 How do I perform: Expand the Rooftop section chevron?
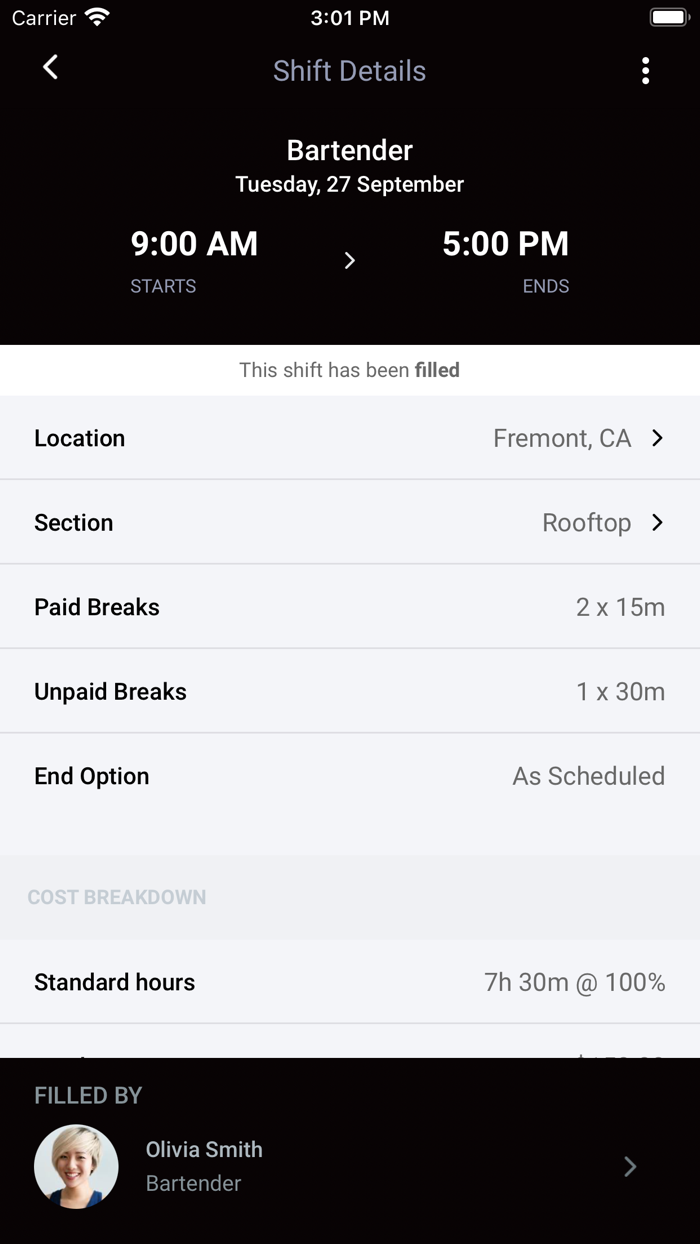point(657,522)
